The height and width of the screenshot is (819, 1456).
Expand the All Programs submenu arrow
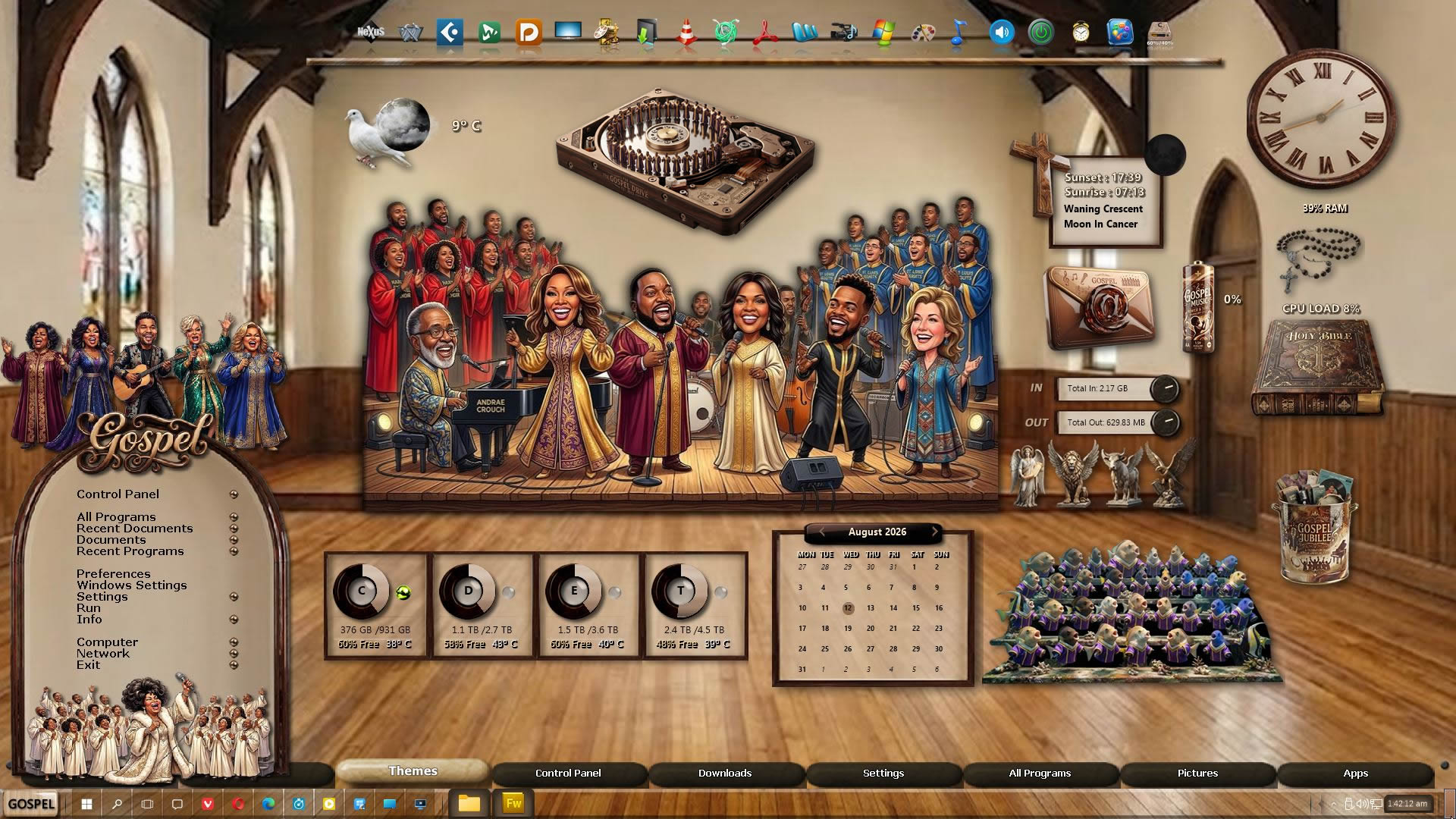[234, 517]
